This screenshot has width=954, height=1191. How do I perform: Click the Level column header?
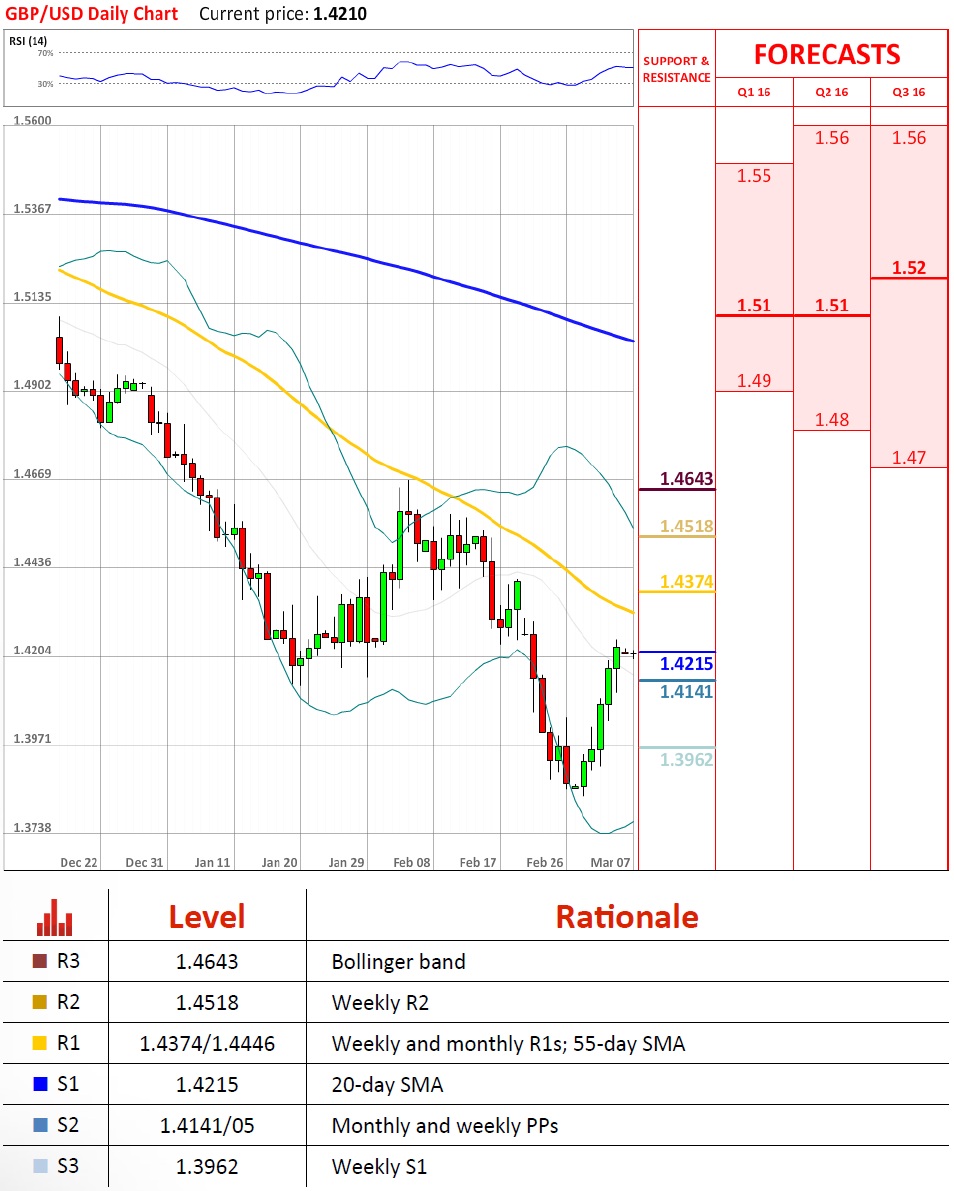(207, 917)
